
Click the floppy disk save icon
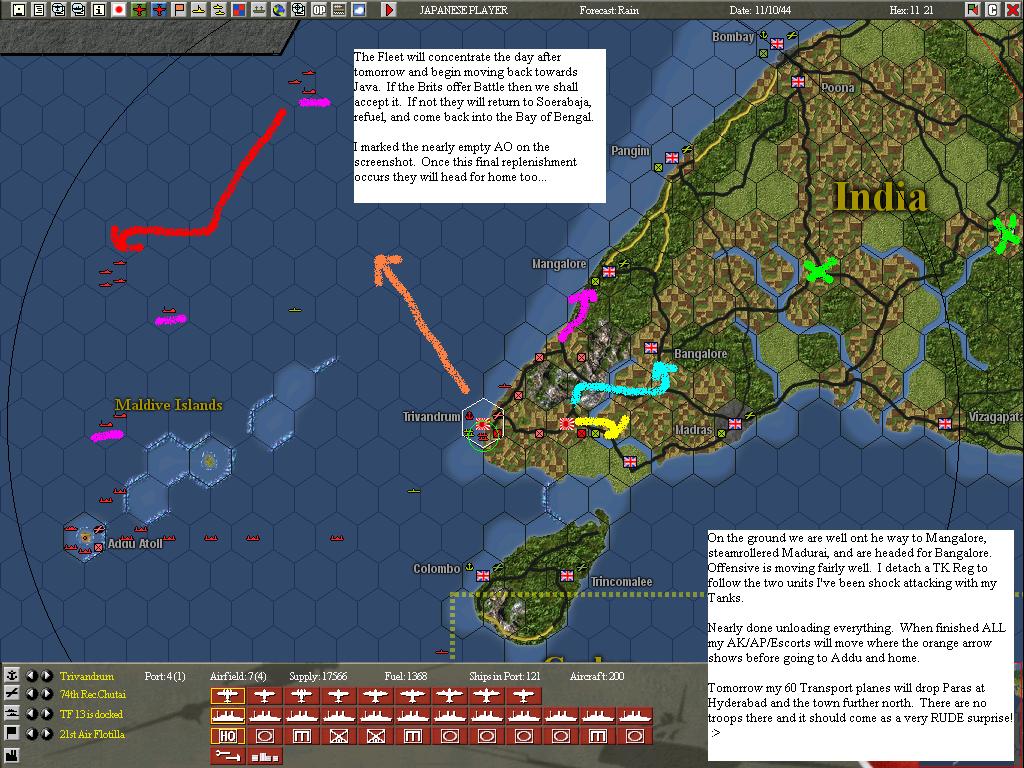pos(19,10)
